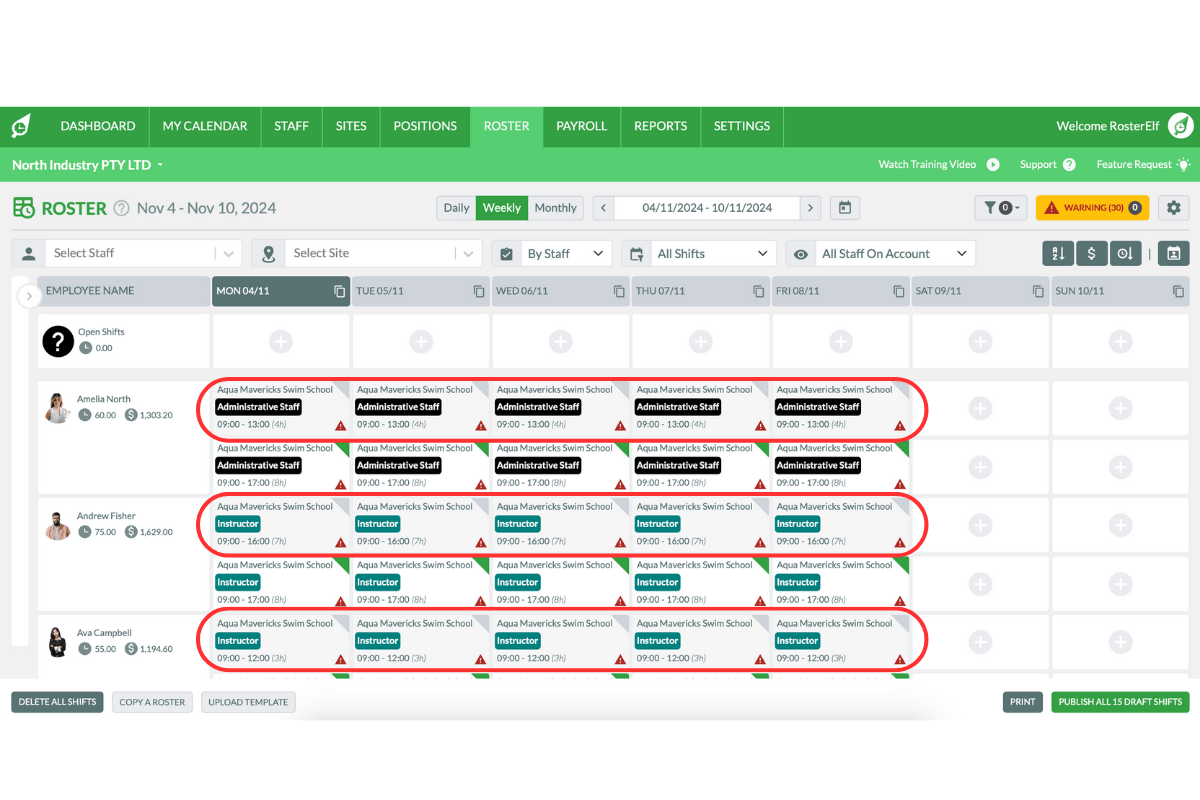Open the North Industry PTY LTD company dropdown
1200x800 pixels.
click(88, 165)
